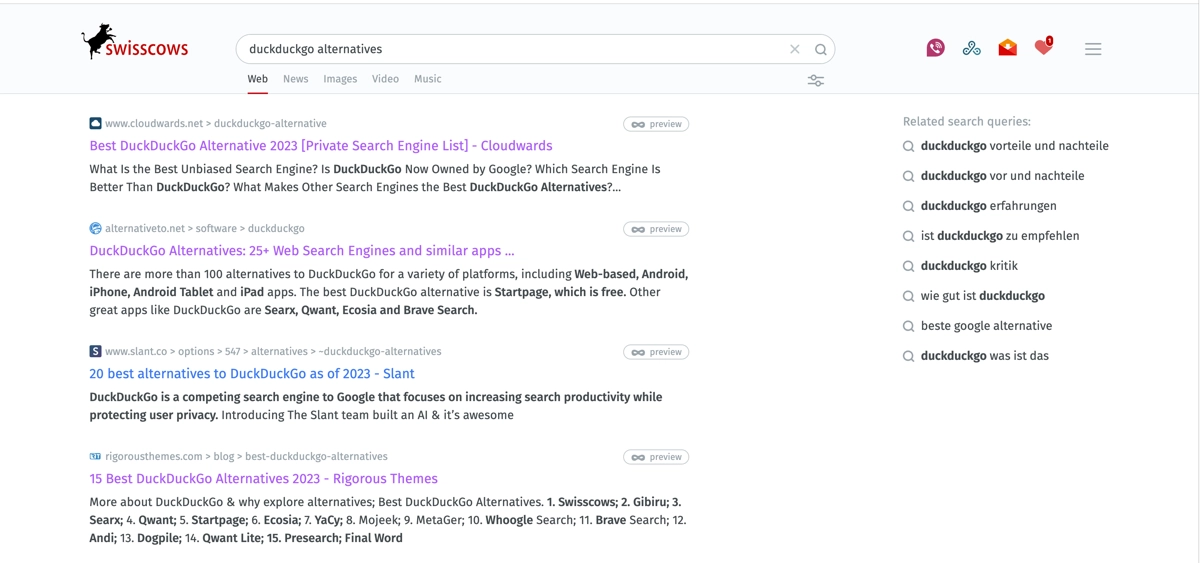Switch to the Video tab
Viewport: 1200px width, 563px height.
tap(385, 79)
